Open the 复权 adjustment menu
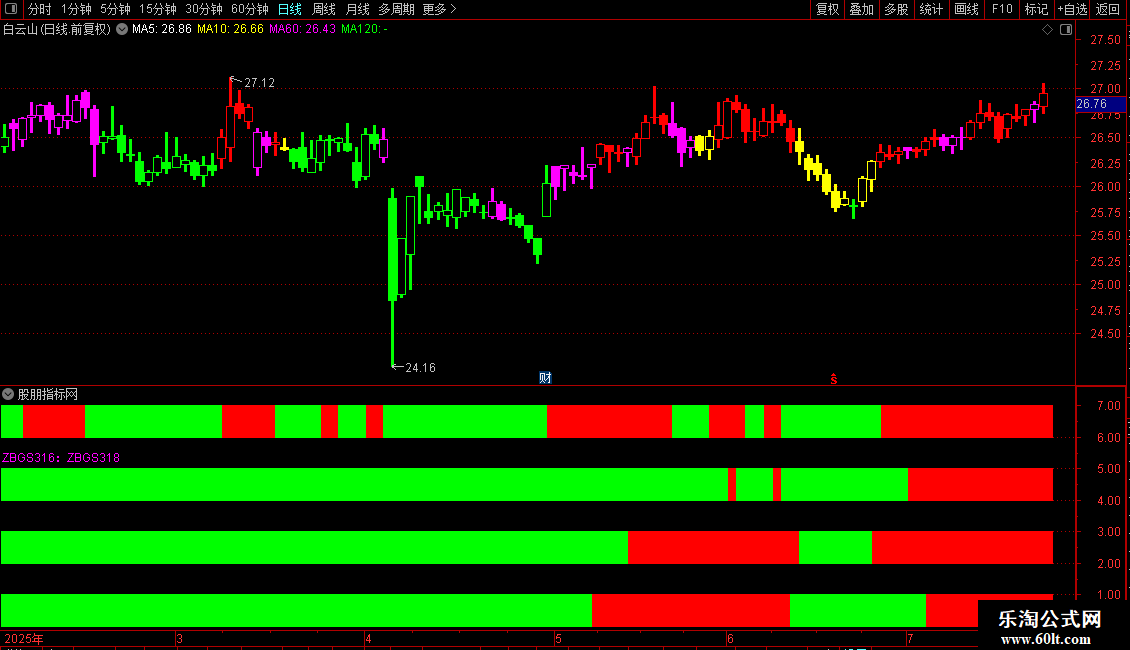This screenshot has height=650, width=1130. (827, 9)
